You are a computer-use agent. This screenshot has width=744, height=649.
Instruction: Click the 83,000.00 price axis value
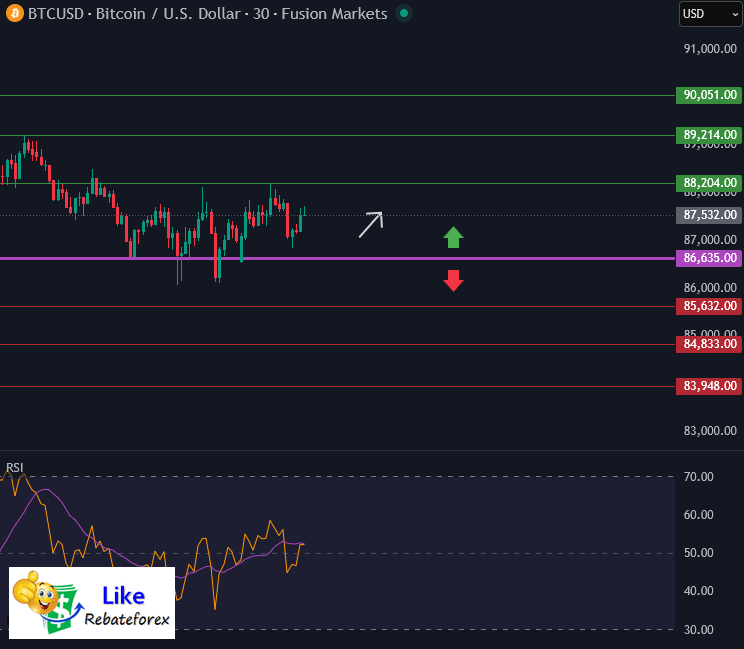pyautogui.click(x=710, y=431)
